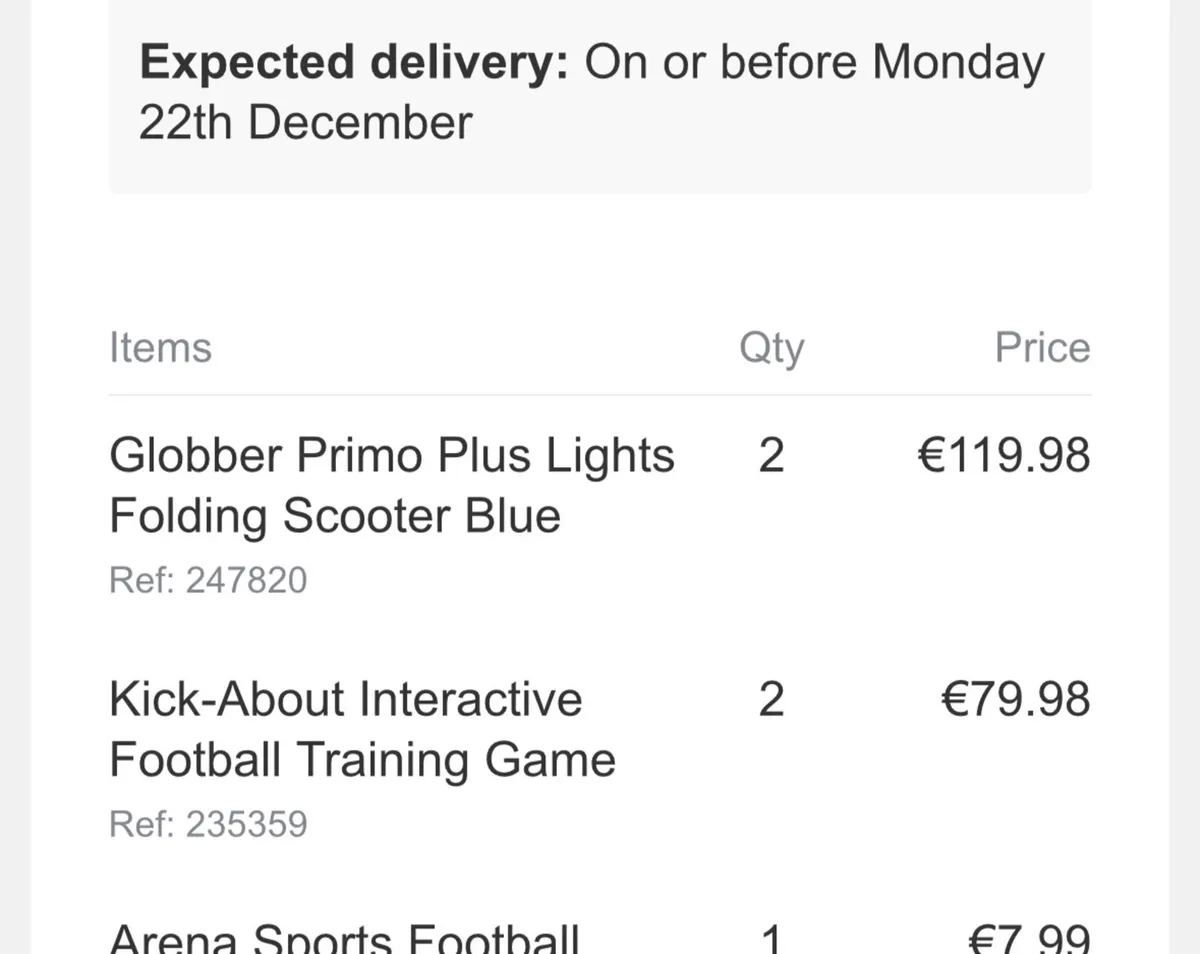
Task: Click the quantity 1 for Arena football
Action: click(771, 941)
